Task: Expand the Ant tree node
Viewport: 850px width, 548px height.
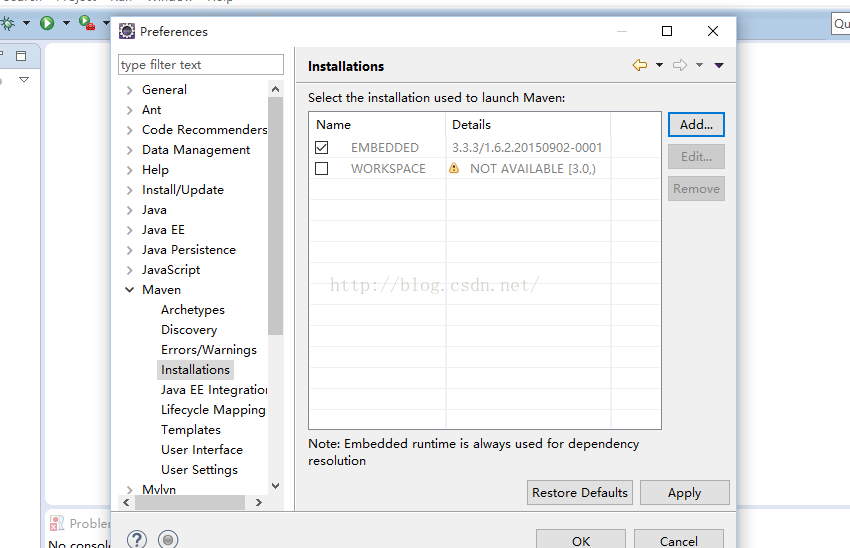Action: click(x=130, y=110)
